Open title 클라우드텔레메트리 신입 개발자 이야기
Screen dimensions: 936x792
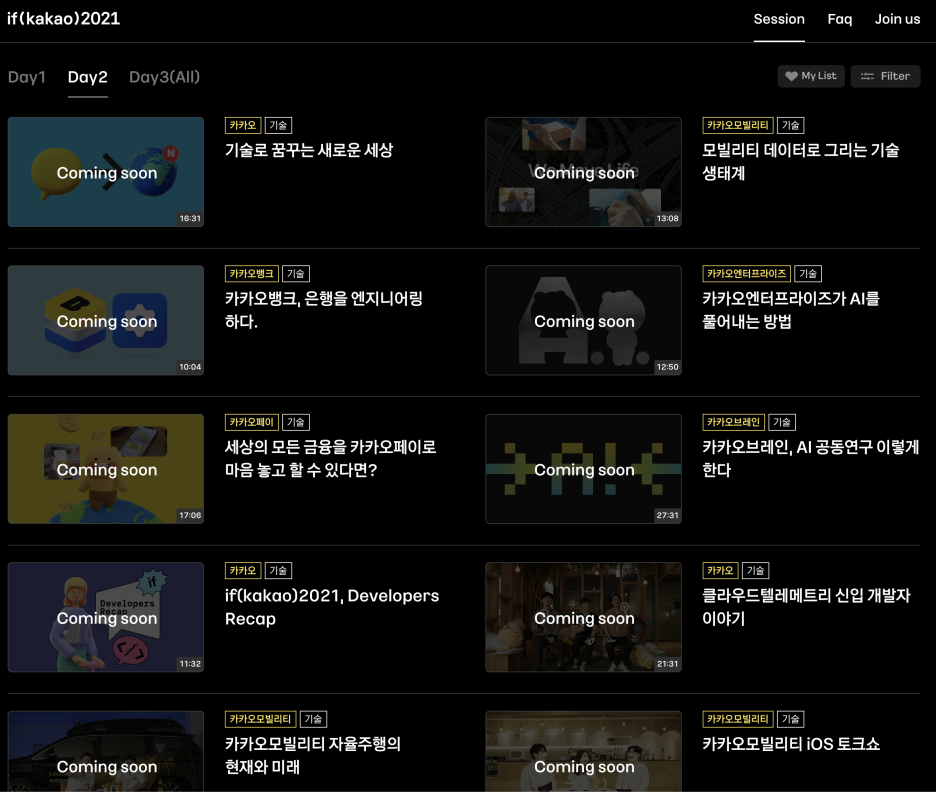click(806, 607)
